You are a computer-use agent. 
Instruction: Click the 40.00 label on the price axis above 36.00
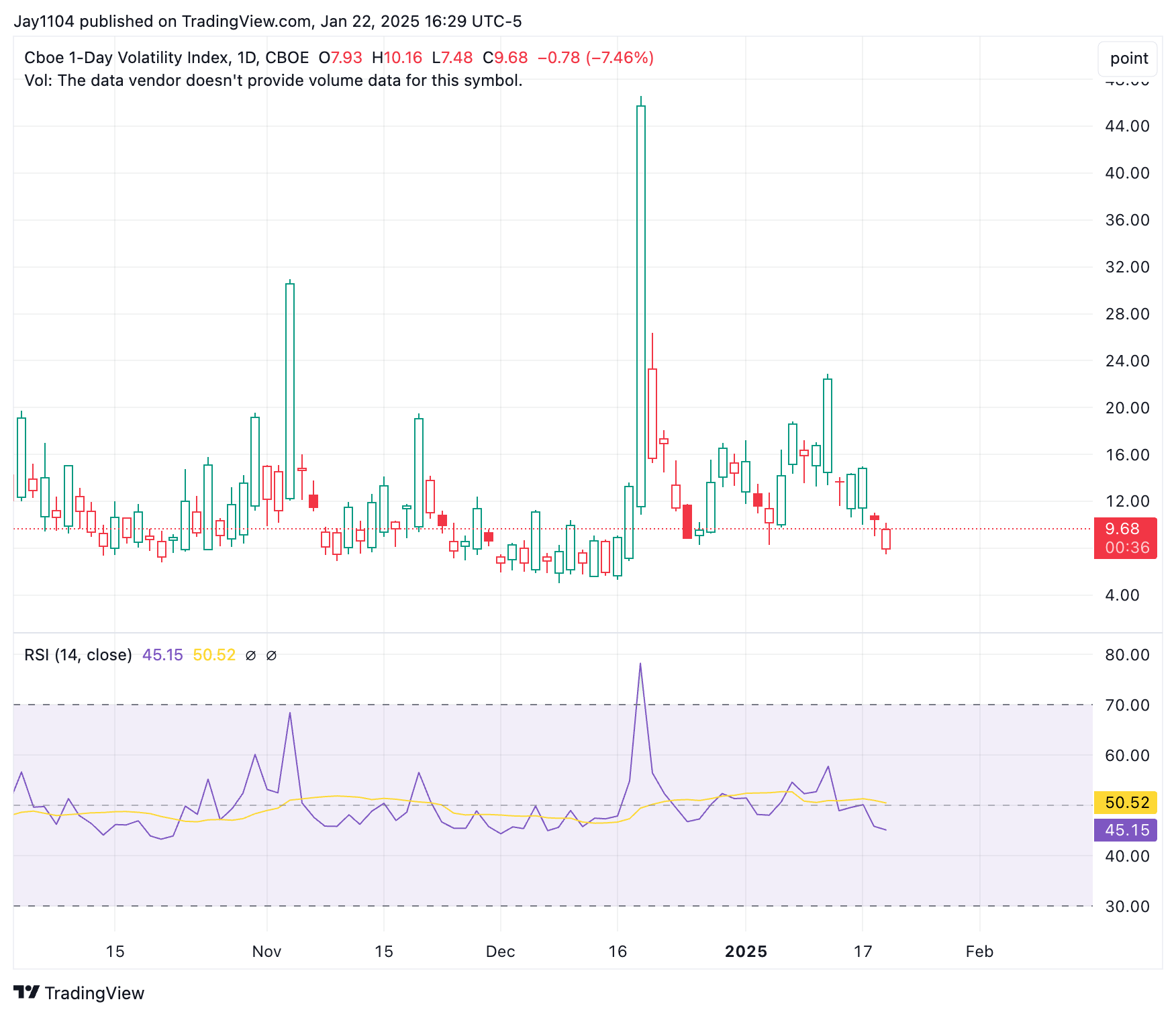pyautogui.click(x=1127, y=173)
